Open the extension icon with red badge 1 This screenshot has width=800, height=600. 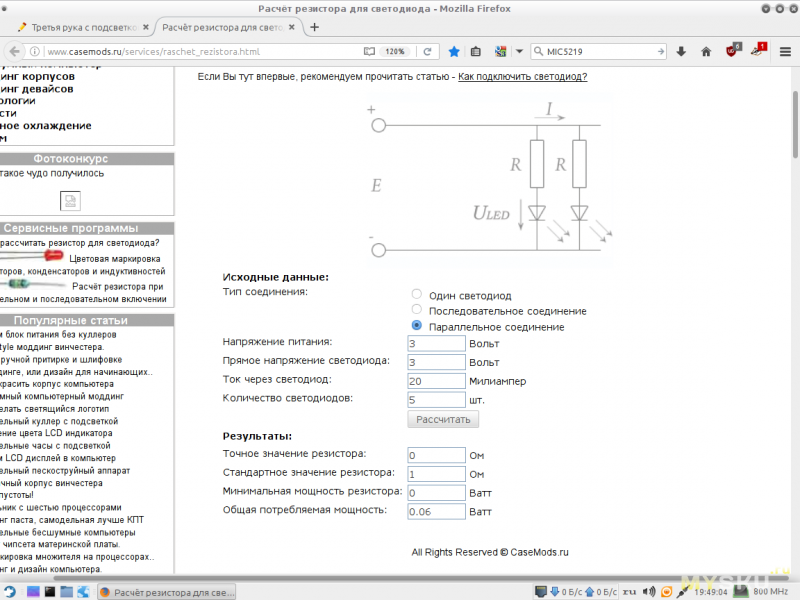pos(758,51)
